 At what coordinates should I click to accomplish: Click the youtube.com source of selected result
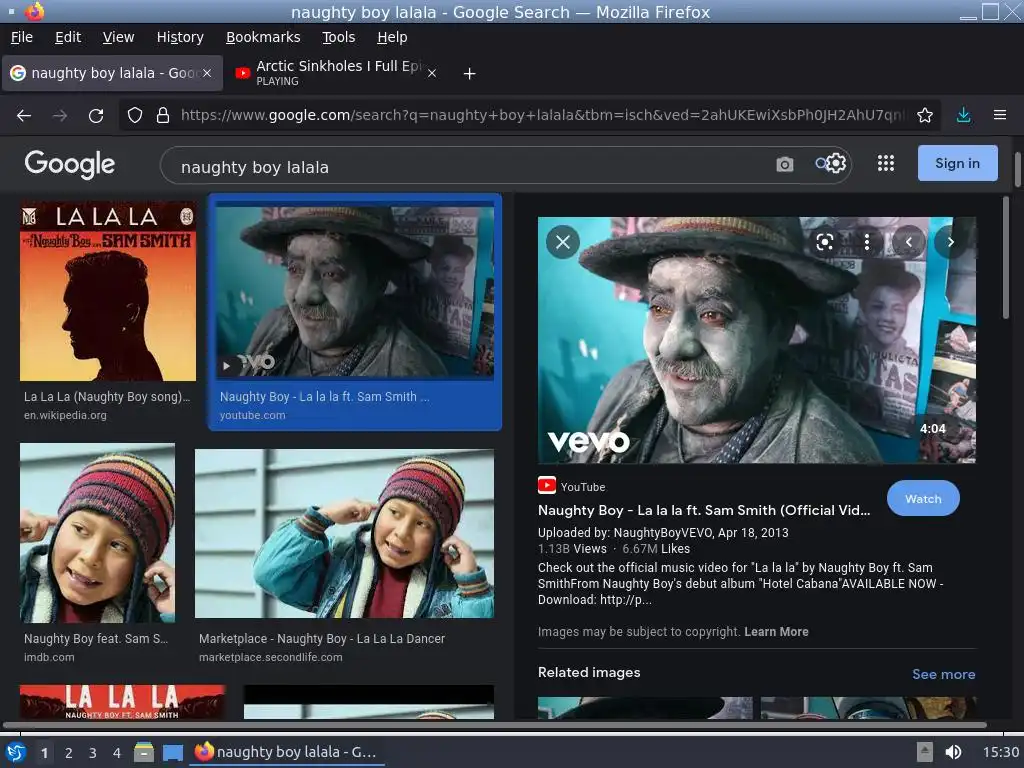(x=252, y=415)
